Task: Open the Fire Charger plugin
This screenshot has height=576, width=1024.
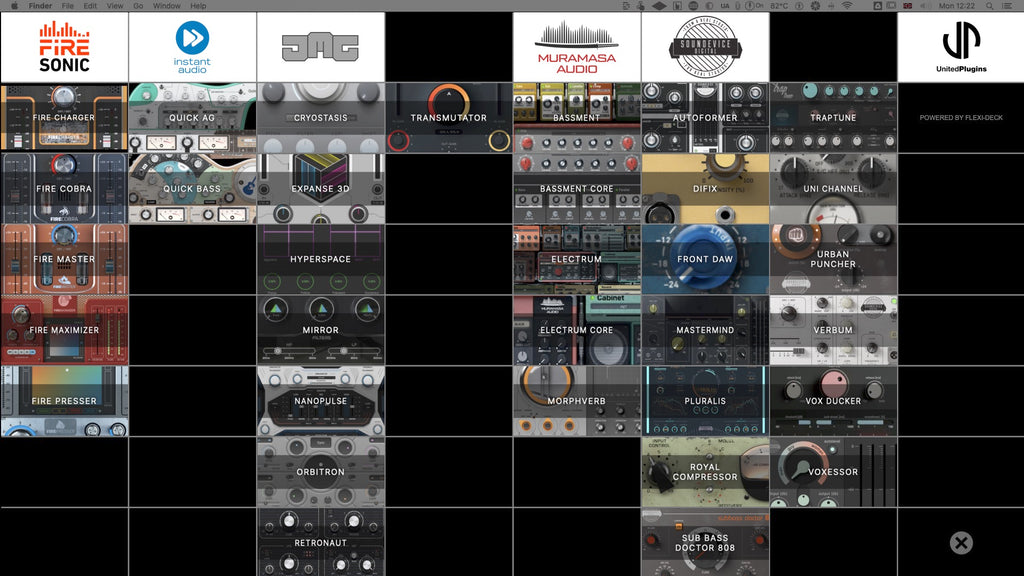Action: pyautogui.click(x=64, y=117)
